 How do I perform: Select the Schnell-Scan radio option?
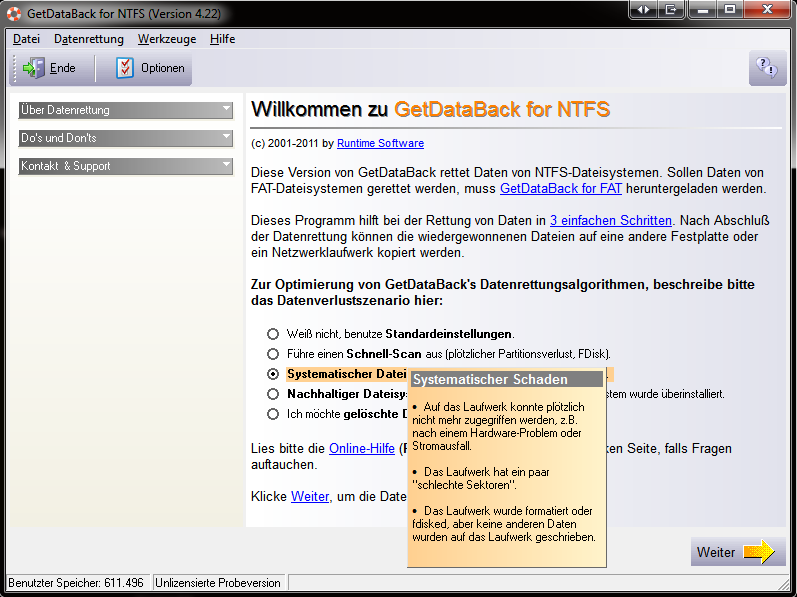[273, 354]
